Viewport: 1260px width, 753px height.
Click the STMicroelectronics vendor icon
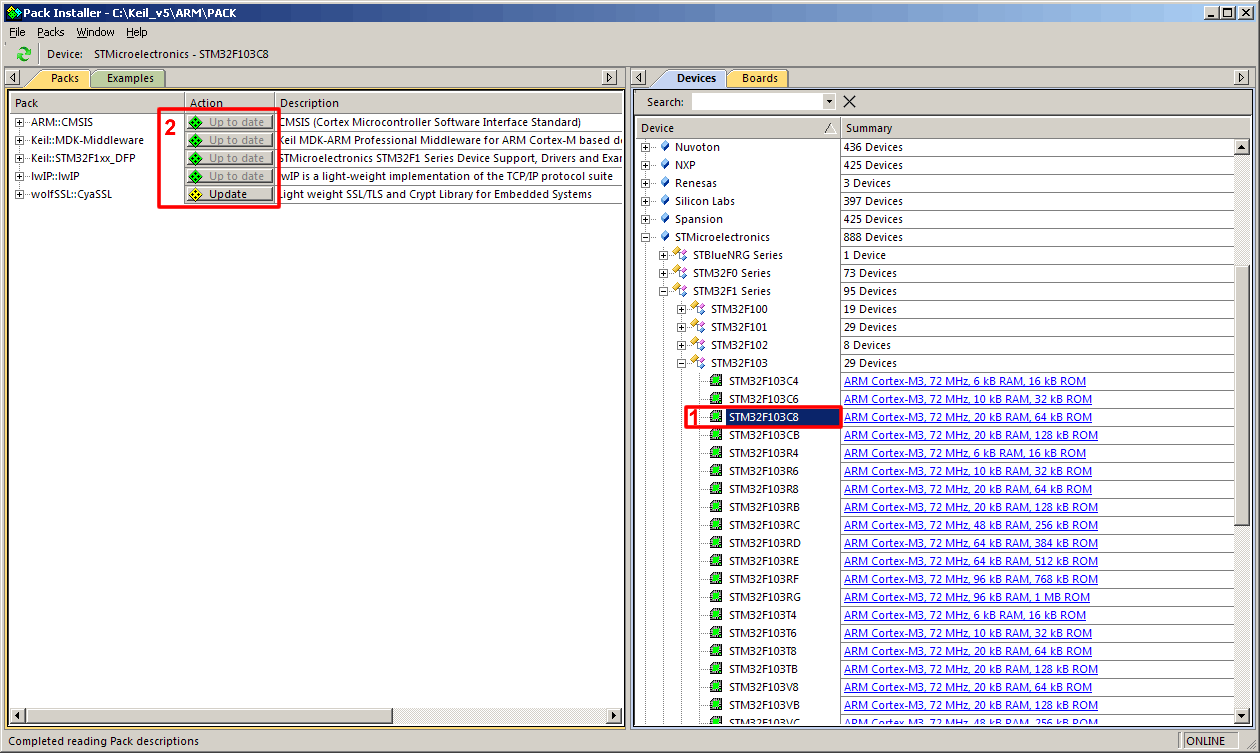click(665, 237)
